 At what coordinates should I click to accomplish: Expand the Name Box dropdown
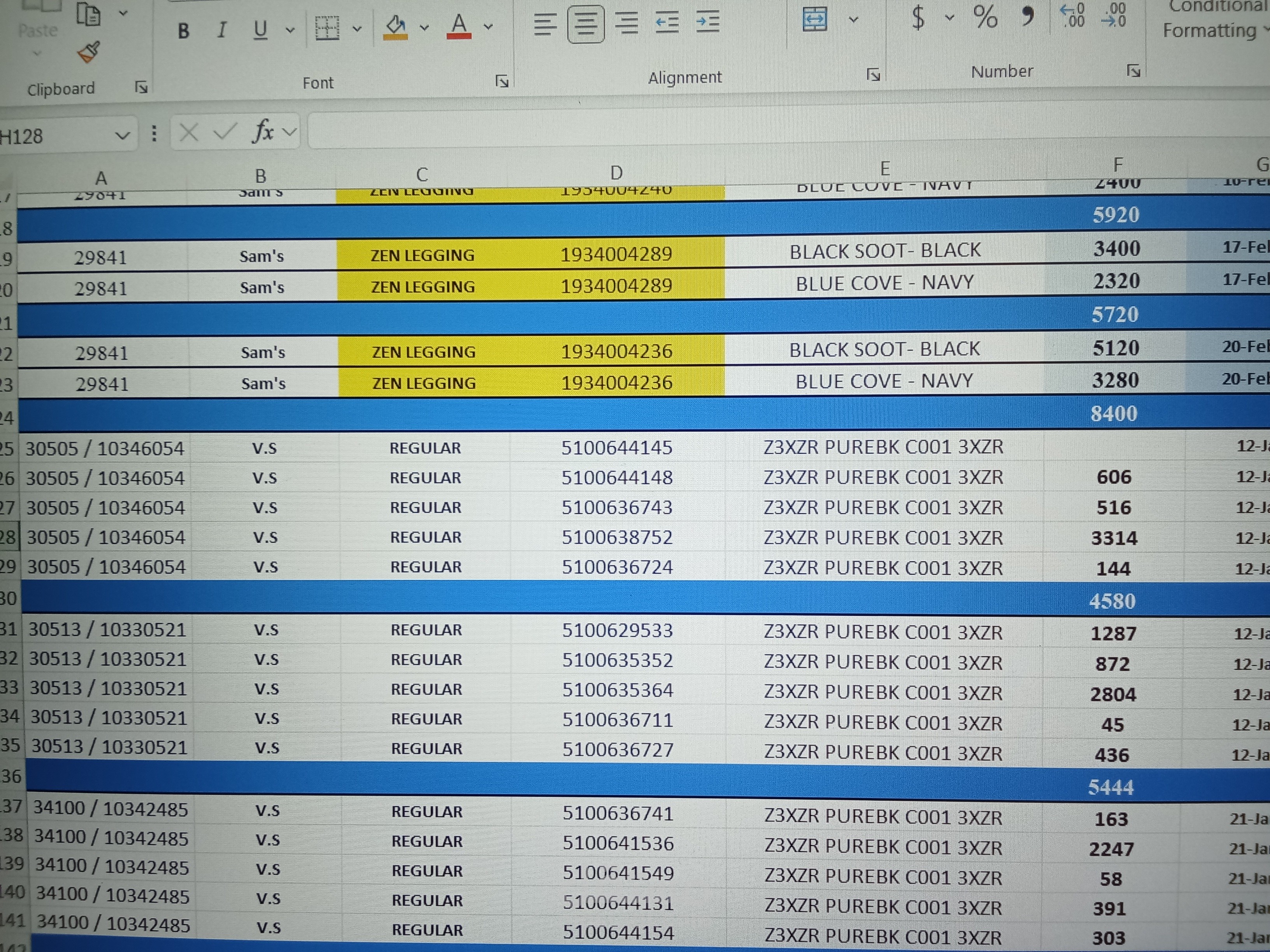tap(122, 136)
